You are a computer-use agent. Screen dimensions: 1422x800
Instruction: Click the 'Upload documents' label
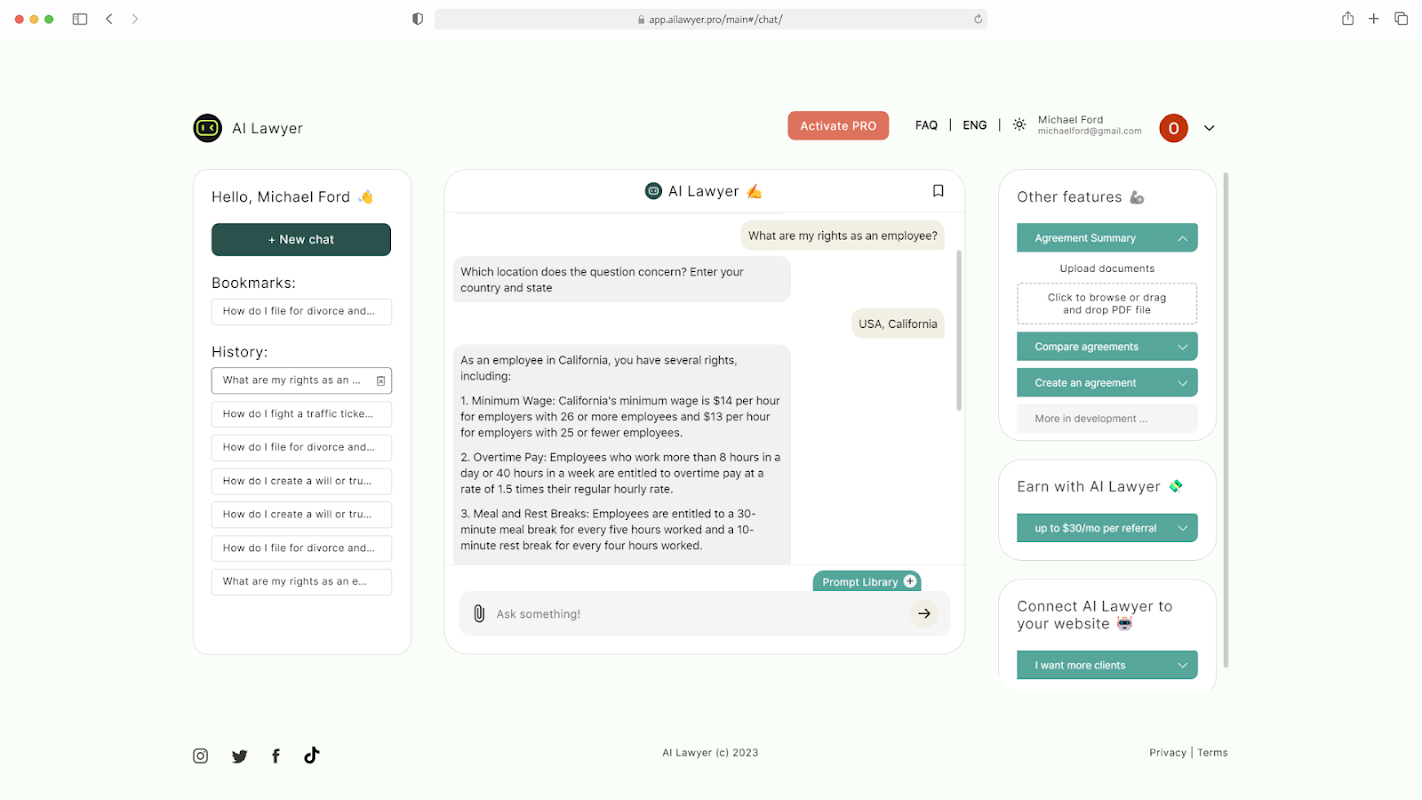coord(1107,269)
